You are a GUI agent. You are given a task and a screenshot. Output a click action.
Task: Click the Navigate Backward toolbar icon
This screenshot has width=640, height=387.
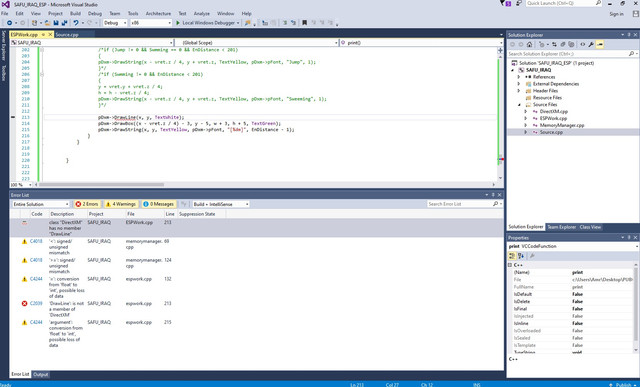(x=9, y=23)
